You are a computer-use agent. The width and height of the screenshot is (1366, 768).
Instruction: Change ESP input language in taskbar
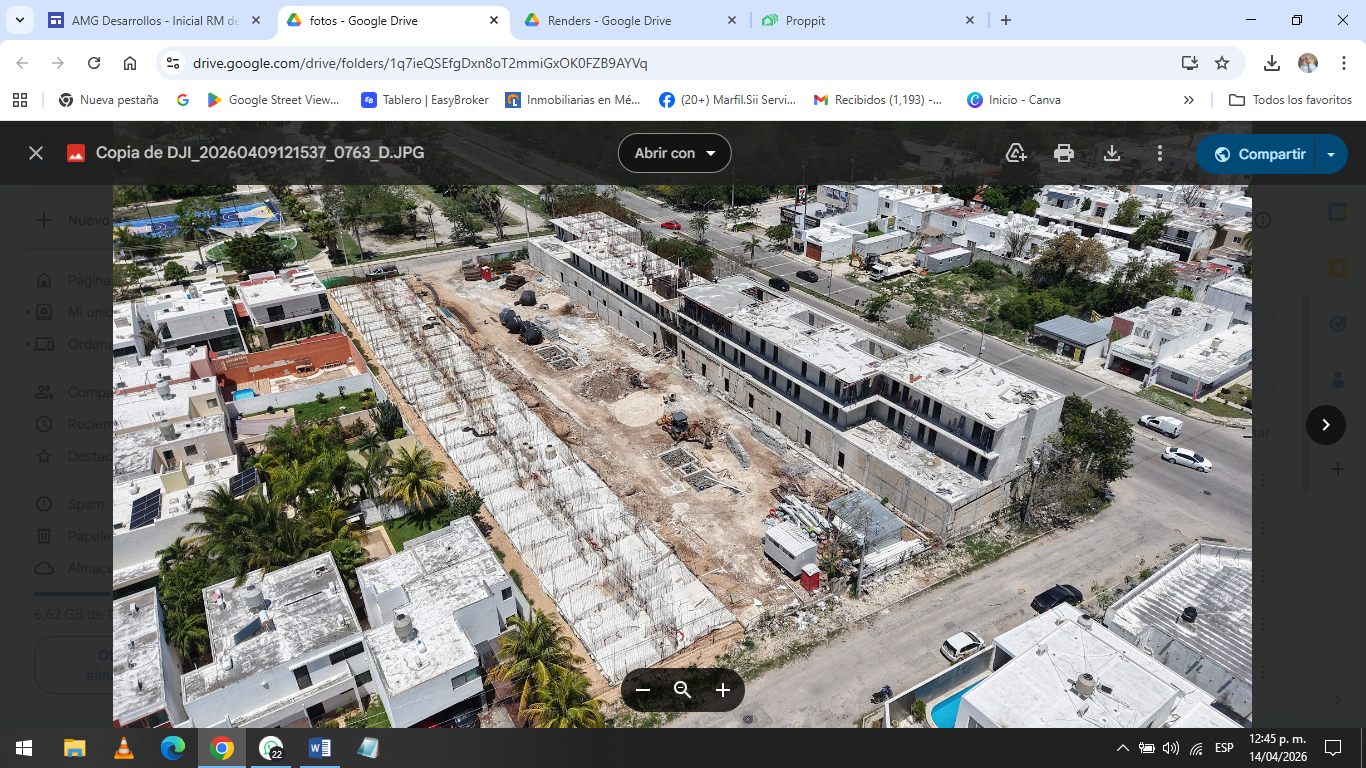click(1224, 748)
